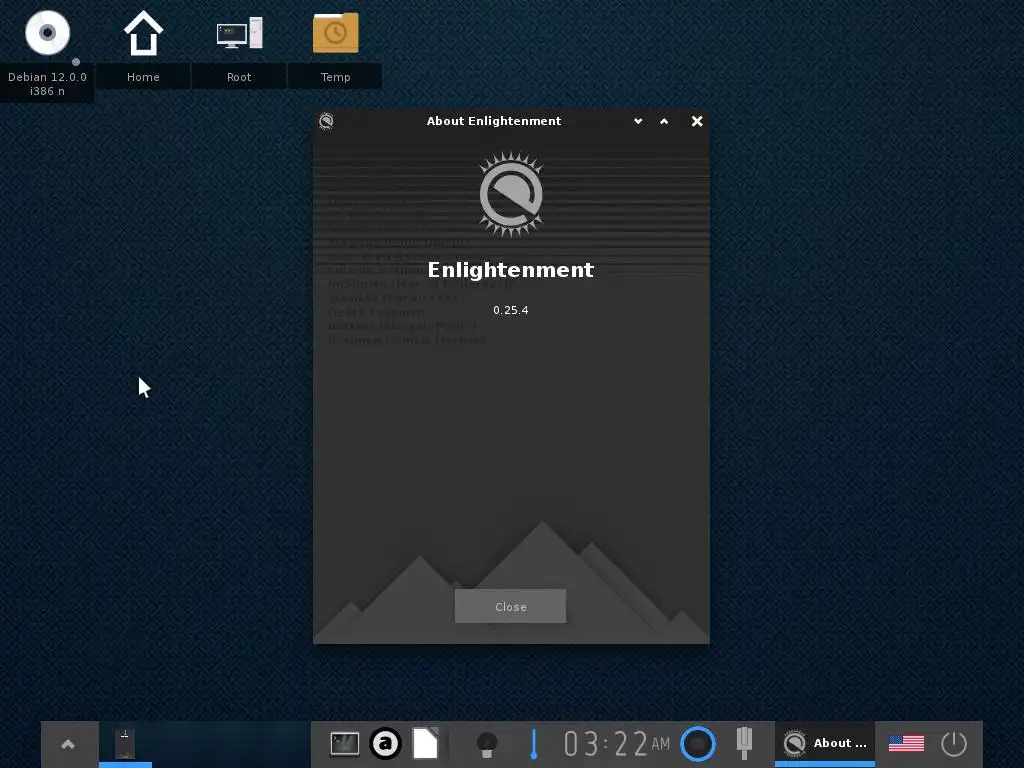This screenshot has width=1024, height=768.
Task: Click the blue thermometer temperature gadget
Action: 534,744
